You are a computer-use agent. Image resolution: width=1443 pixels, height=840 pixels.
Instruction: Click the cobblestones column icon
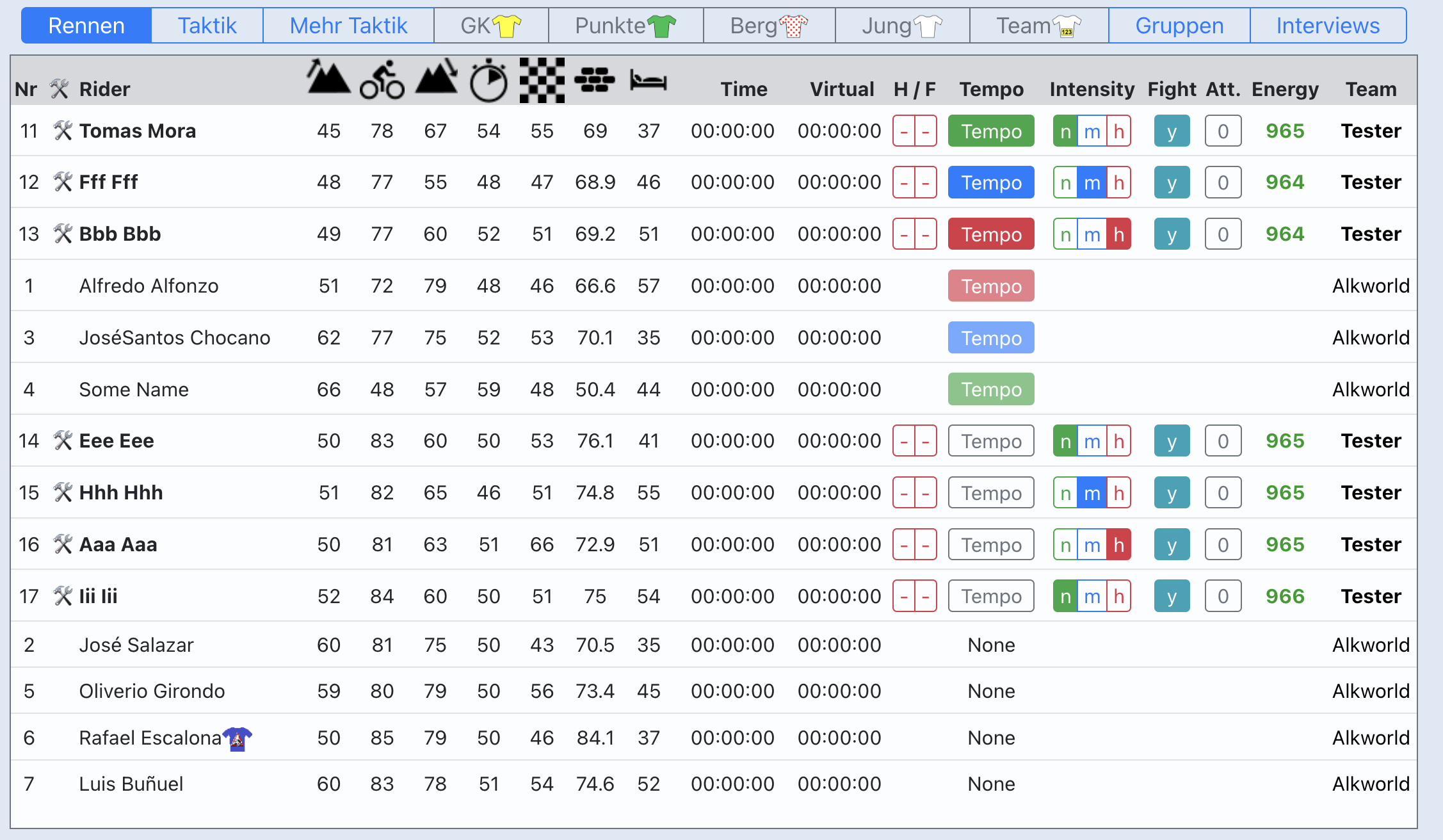[595, 80]
